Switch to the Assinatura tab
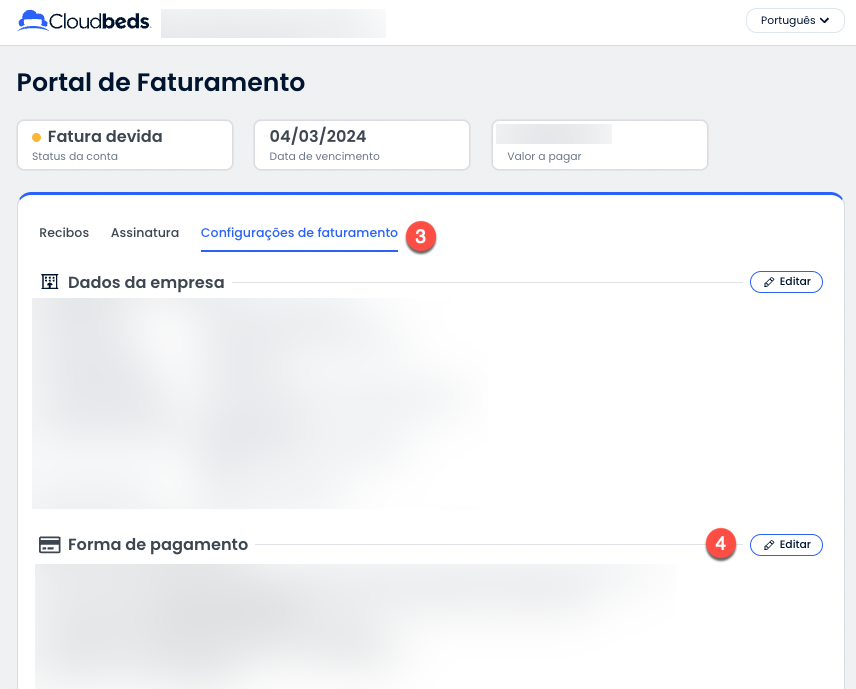The height and width of the screenshot is (689, 856). tap(145, 233)
